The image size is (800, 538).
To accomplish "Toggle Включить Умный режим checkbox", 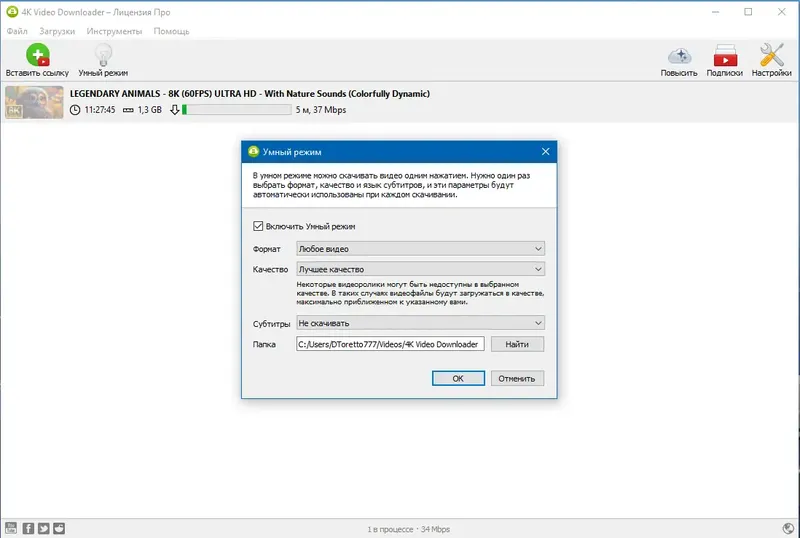I will click(x=258, y=226).
